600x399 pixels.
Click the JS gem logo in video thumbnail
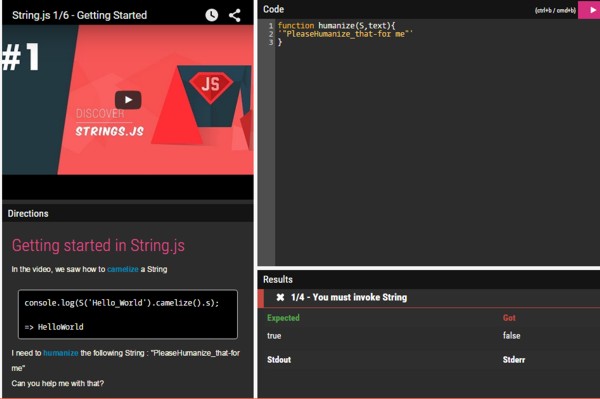point(210,85)
